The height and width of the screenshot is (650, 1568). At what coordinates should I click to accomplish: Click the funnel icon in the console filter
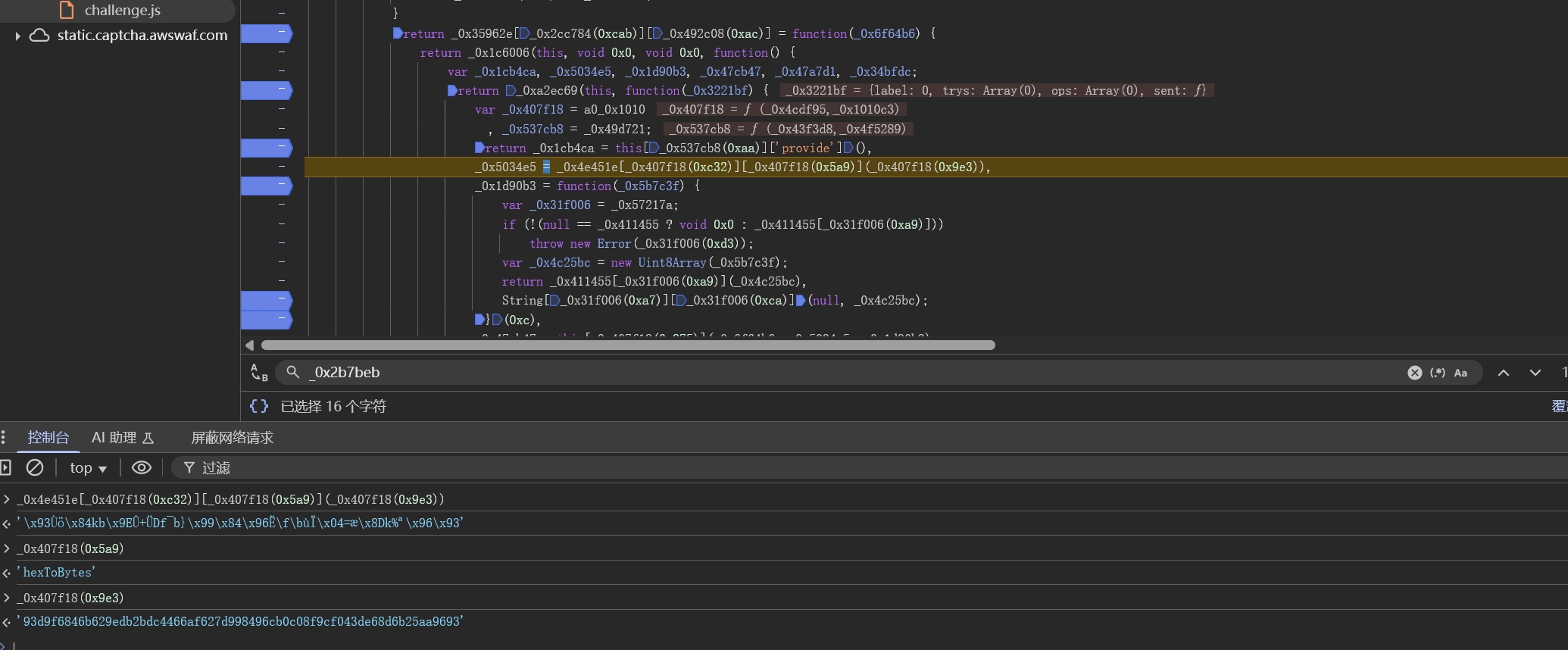pyautogui.click(x=189, y=468)
